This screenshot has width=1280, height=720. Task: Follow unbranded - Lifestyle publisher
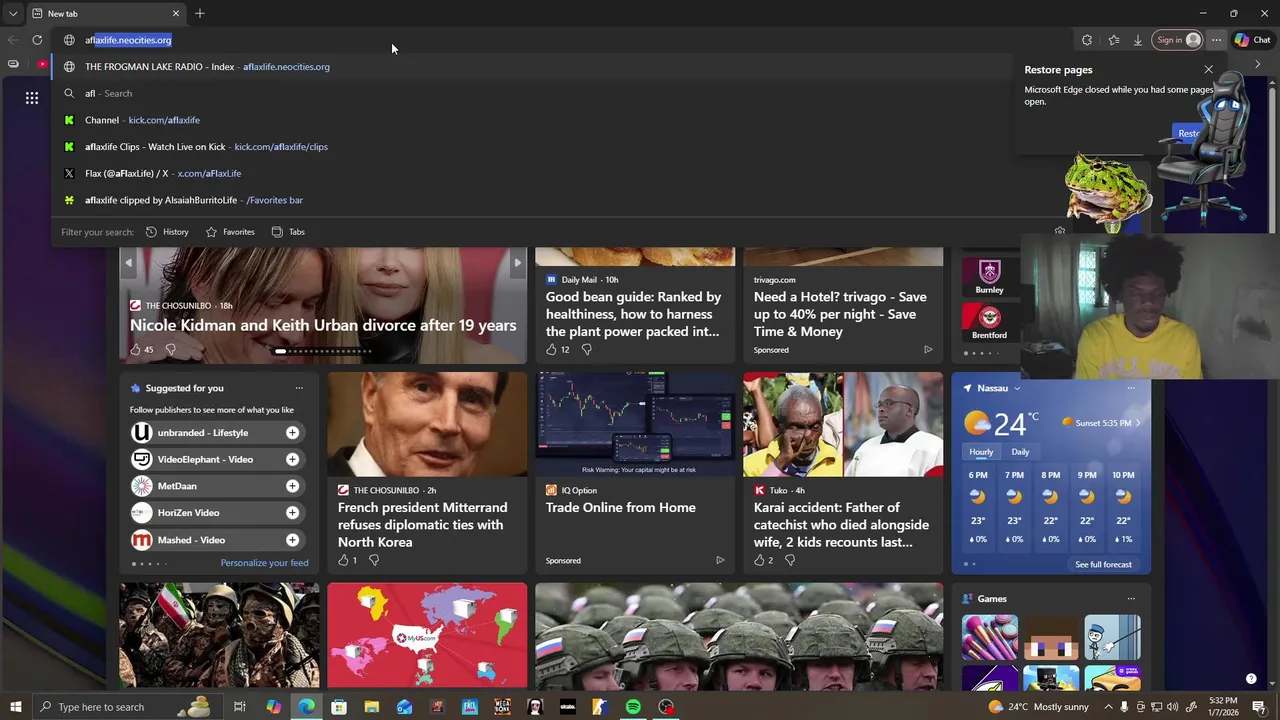292,433
